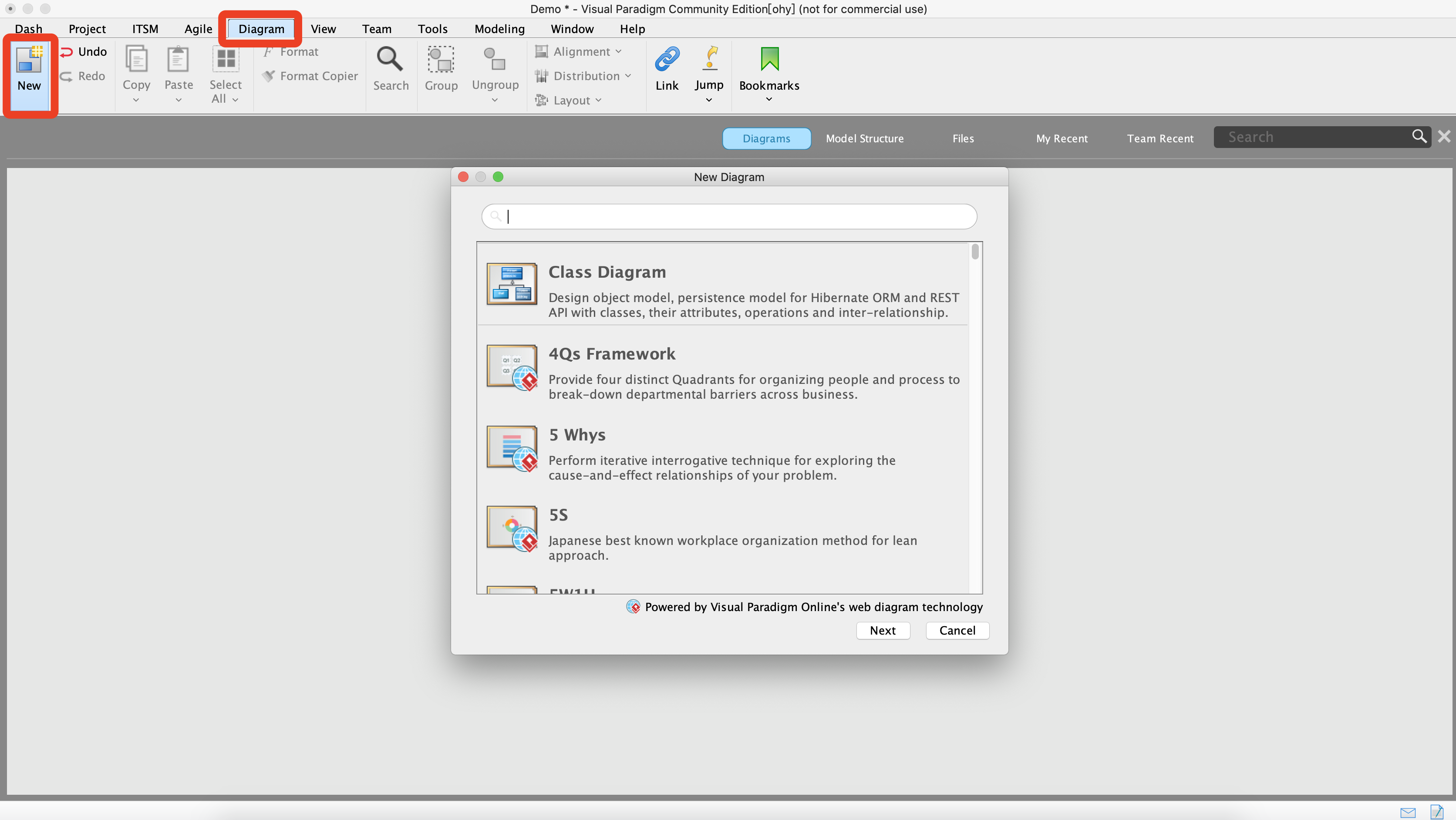
Task: Select the 5S thumbnail icon
Action: (512, 528)
